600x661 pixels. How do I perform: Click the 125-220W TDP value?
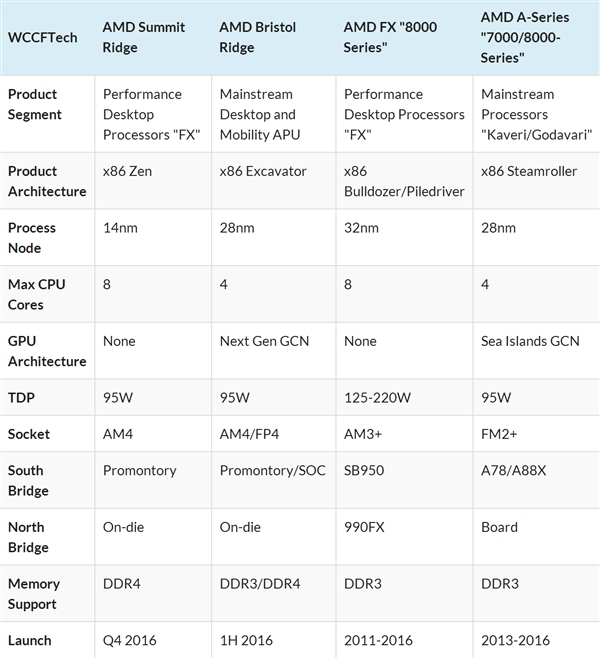click(x=377, y=398)
